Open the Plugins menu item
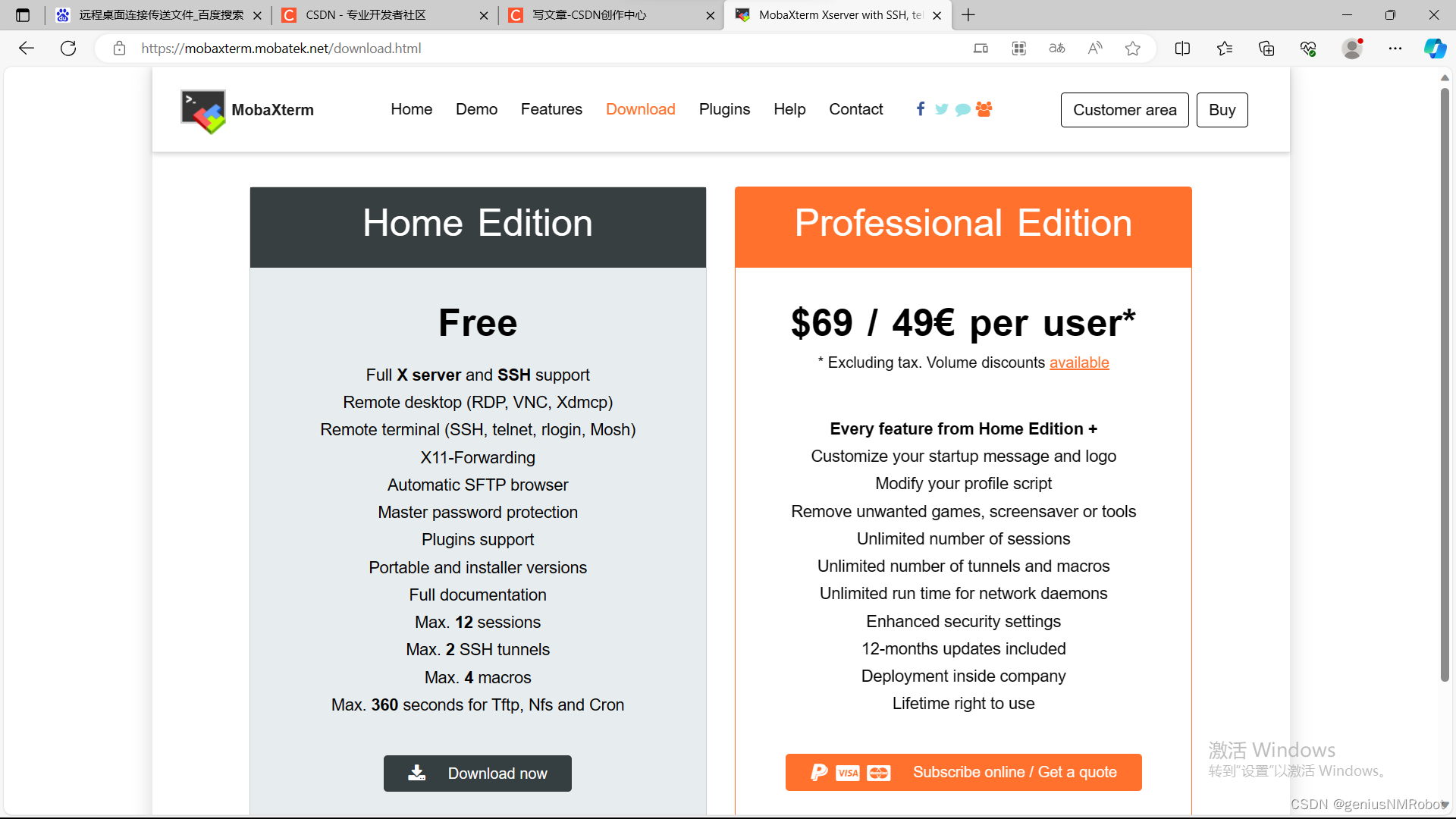The height and width of the screenshot is (819, 1456). pos(724,109)
